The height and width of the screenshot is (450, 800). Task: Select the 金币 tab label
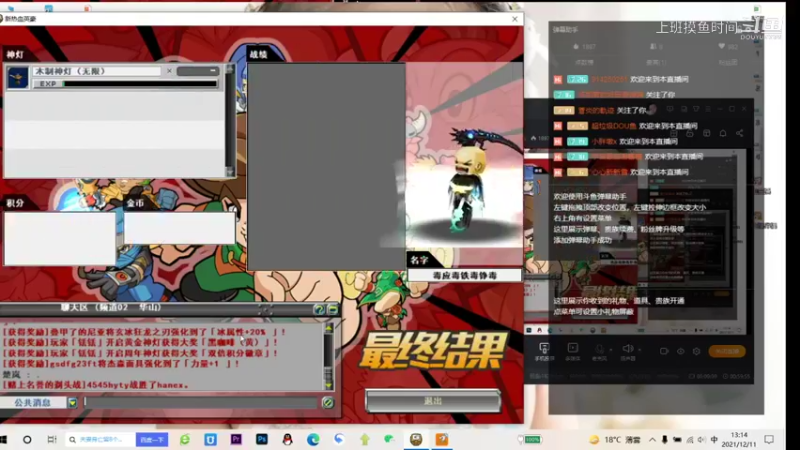135,203
